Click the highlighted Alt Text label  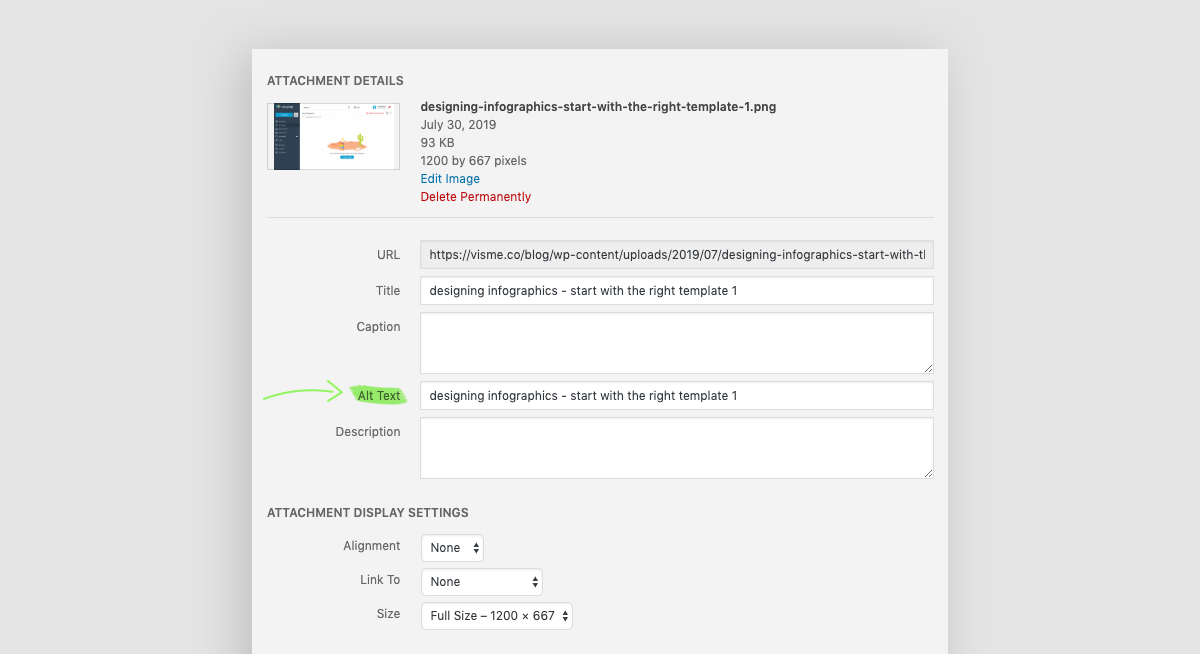[x=379, y=396]
